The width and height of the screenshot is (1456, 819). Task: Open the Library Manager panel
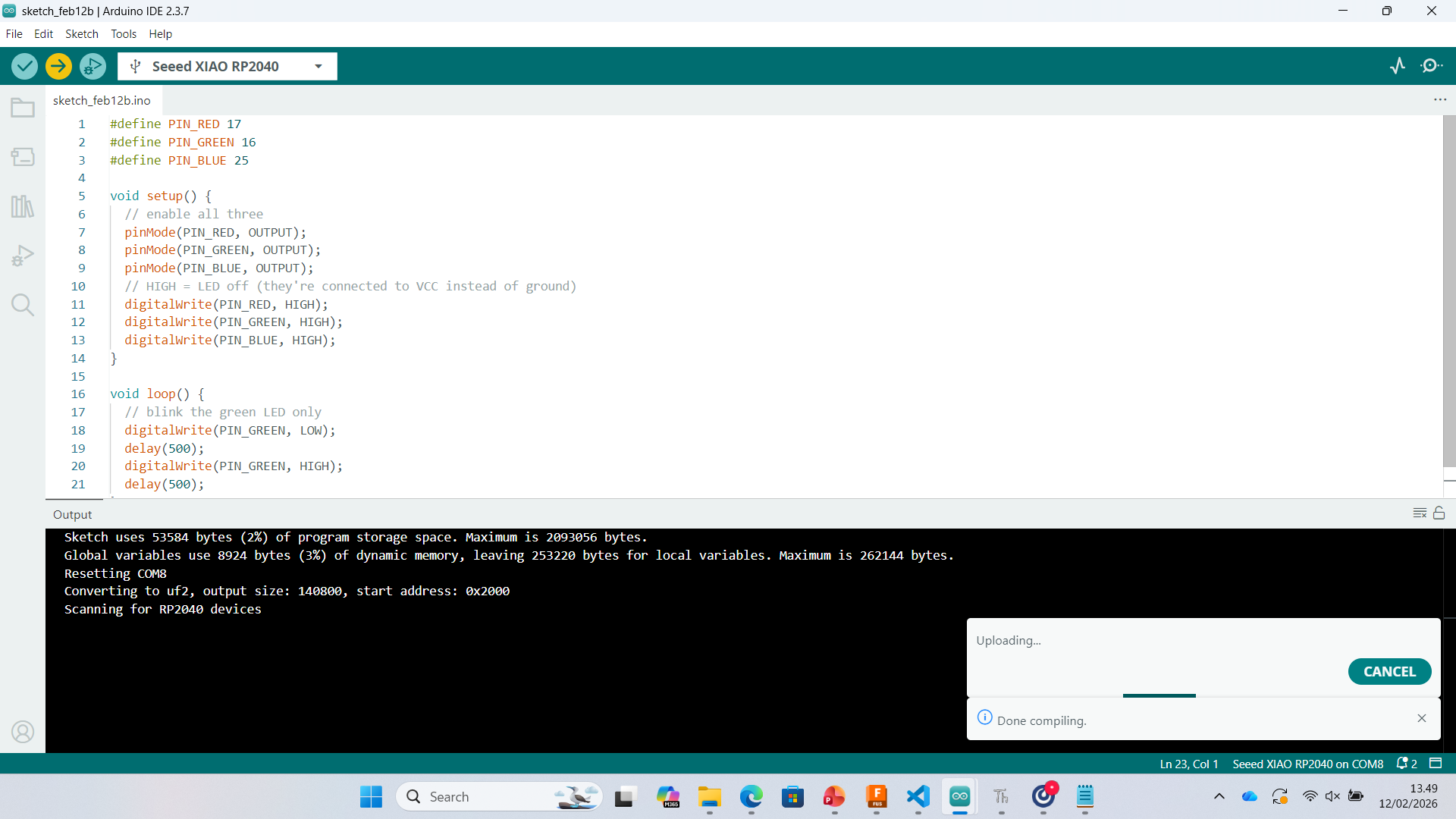point(22,206)
